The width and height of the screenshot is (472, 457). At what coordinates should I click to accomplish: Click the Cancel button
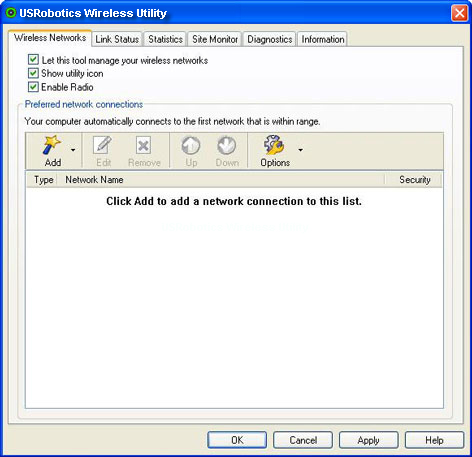click(x=303, y=440)
